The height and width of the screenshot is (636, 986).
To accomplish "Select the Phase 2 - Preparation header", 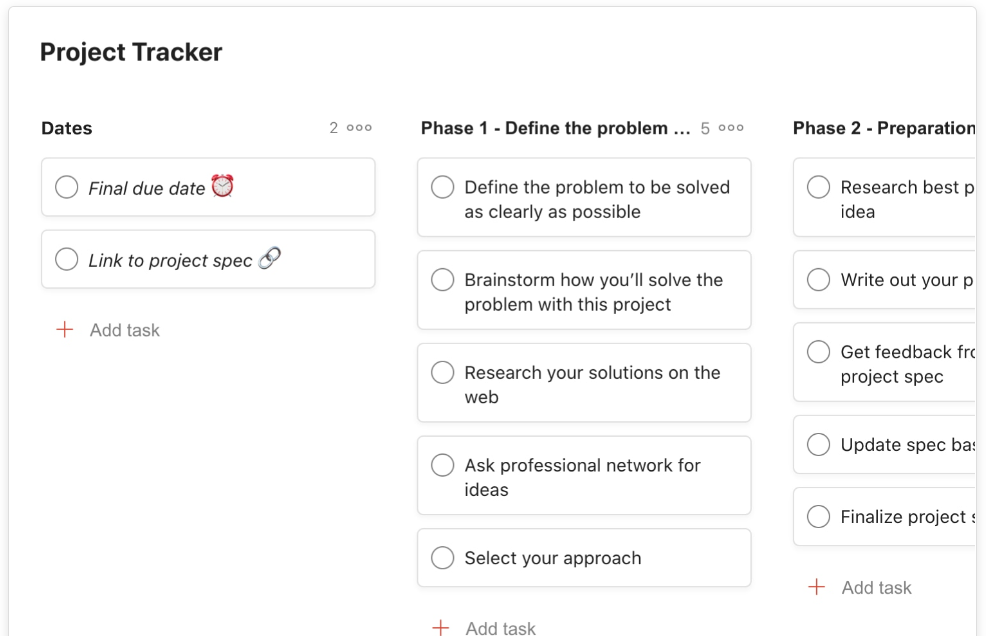I will [x=884, y=128].
